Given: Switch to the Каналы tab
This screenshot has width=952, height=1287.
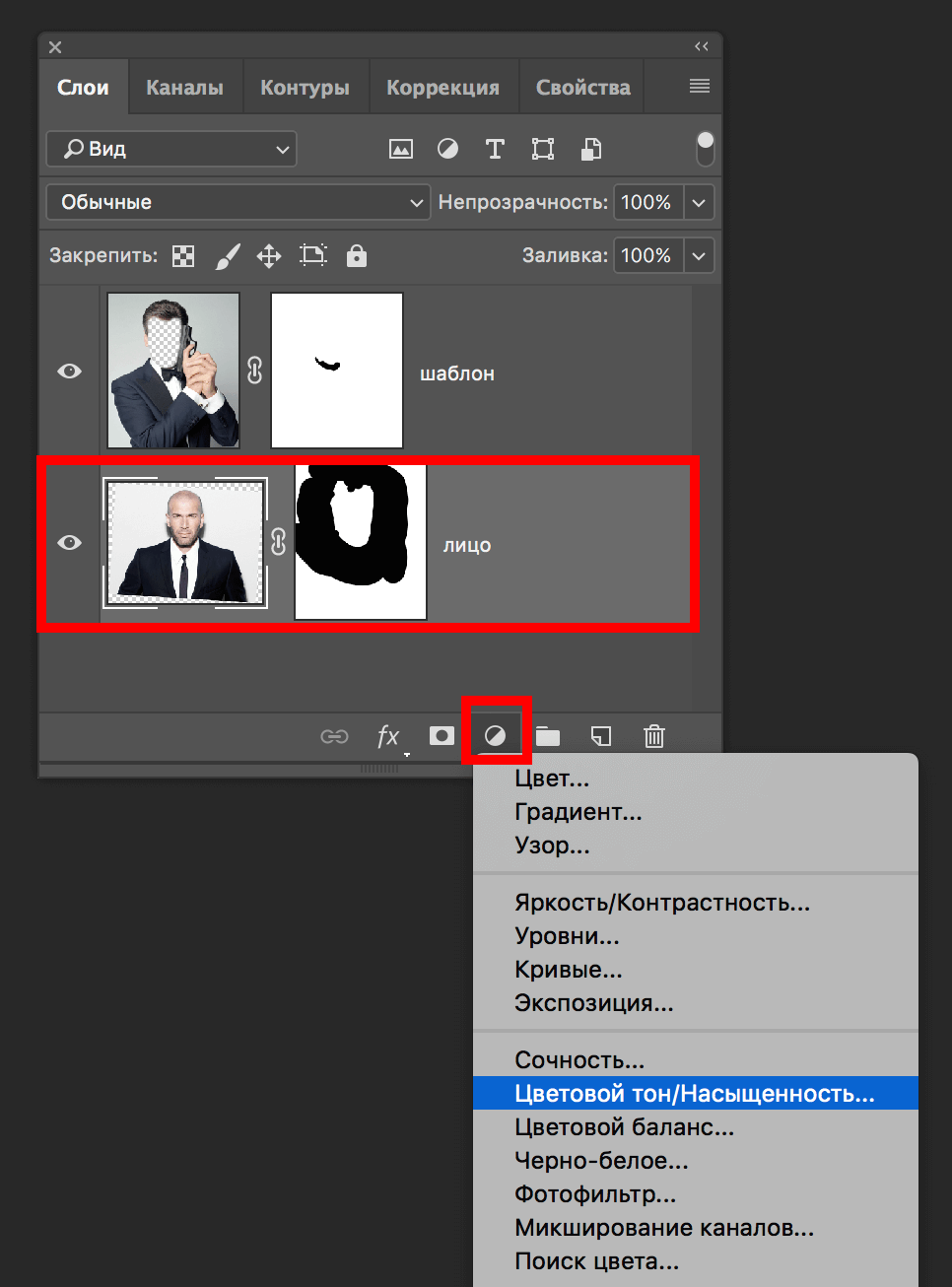Looking at the screenshot, I should 184,88.
